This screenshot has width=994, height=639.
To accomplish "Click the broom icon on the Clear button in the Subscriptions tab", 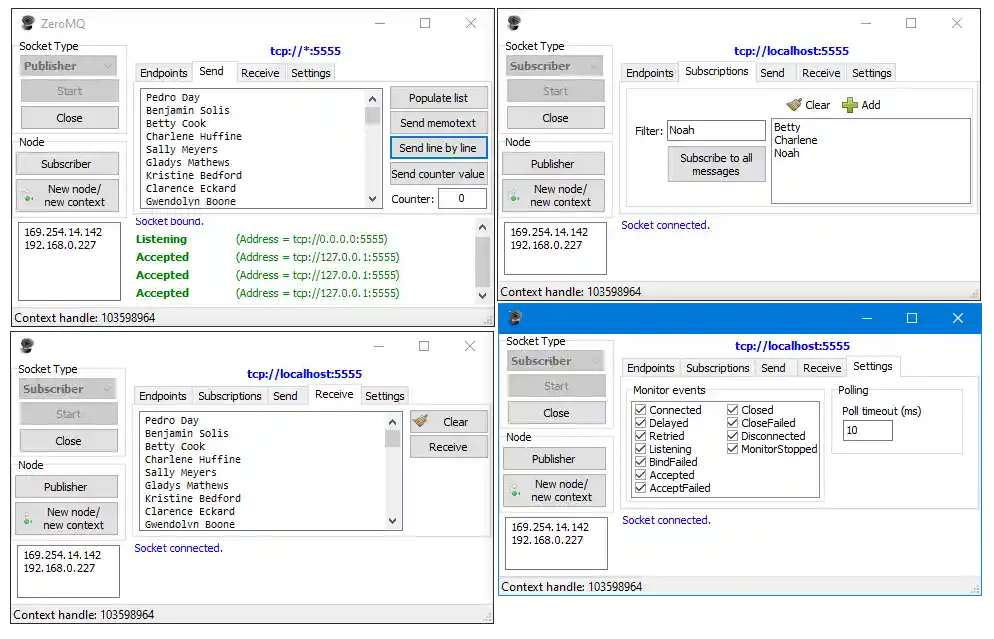I will (x=794, y=105).
